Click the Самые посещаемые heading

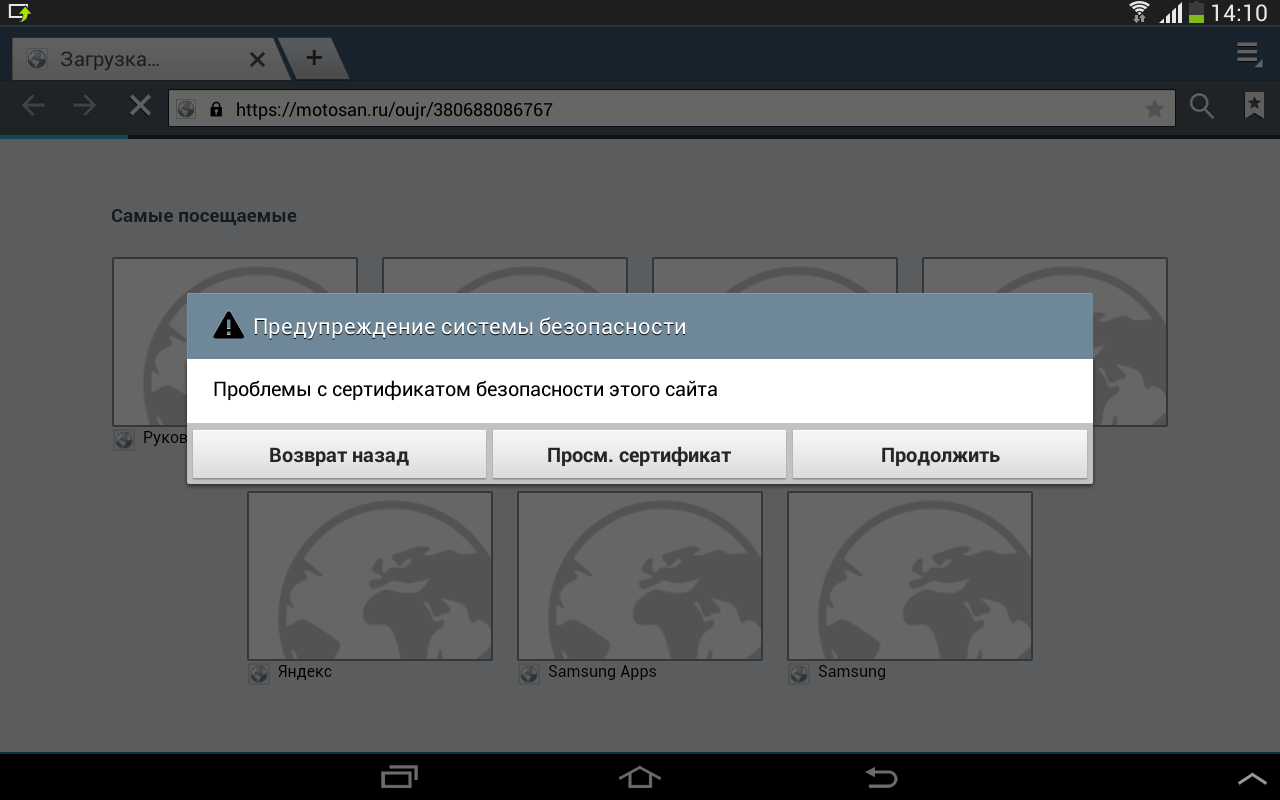pos(204,216)
